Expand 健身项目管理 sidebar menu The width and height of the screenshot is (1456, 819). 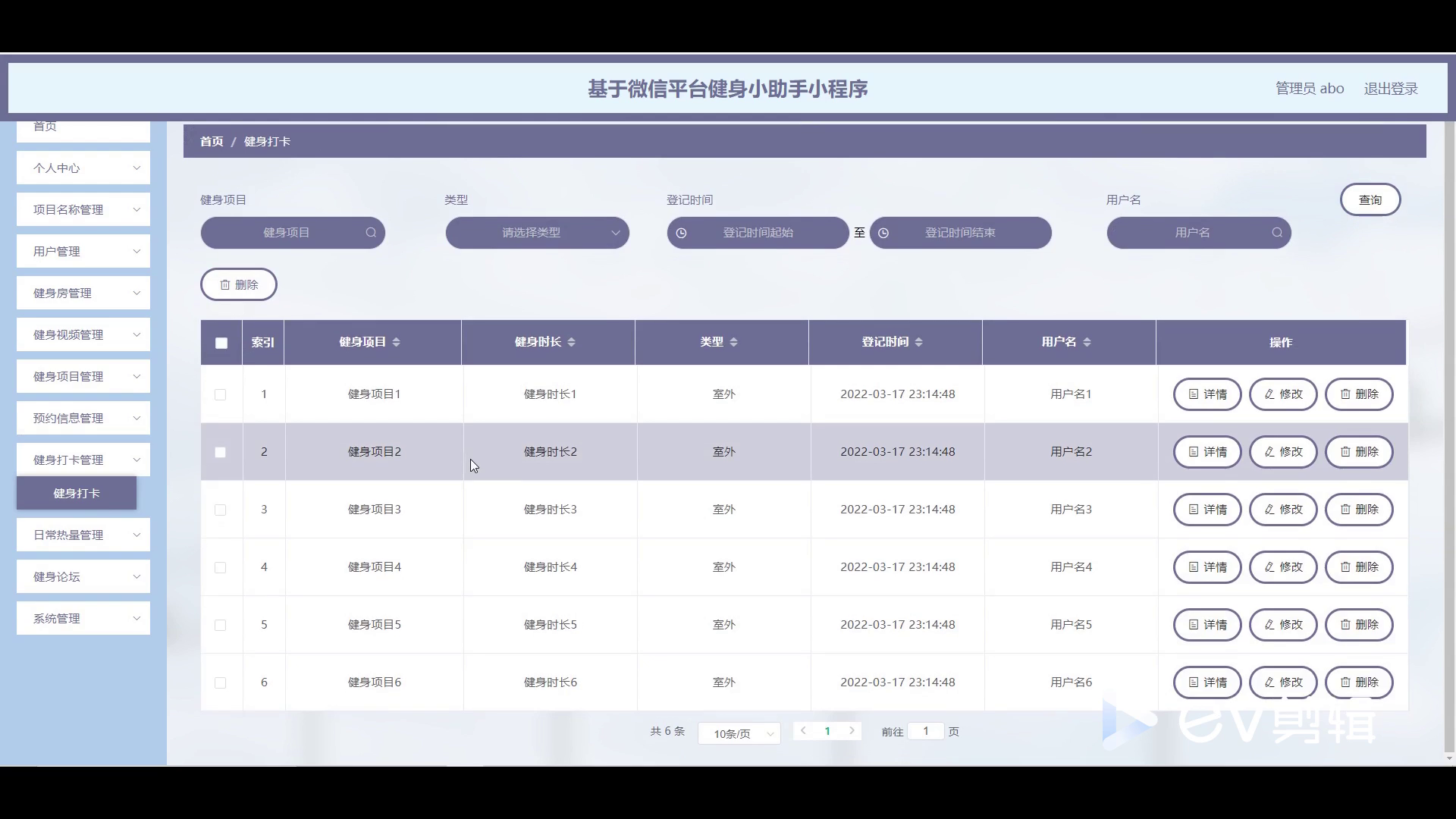[83, 376]
